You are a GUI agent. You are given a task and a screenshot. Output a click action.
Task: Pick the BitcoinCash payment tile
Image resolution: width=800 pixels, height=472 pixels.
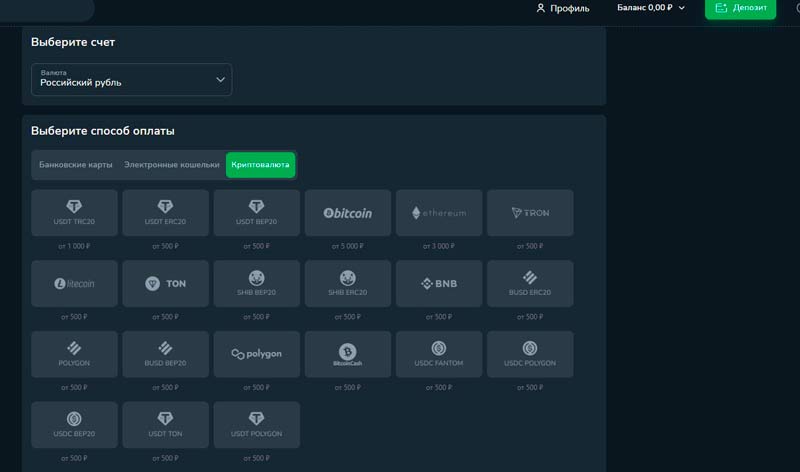pyautogui.click(x=348, y=354)
